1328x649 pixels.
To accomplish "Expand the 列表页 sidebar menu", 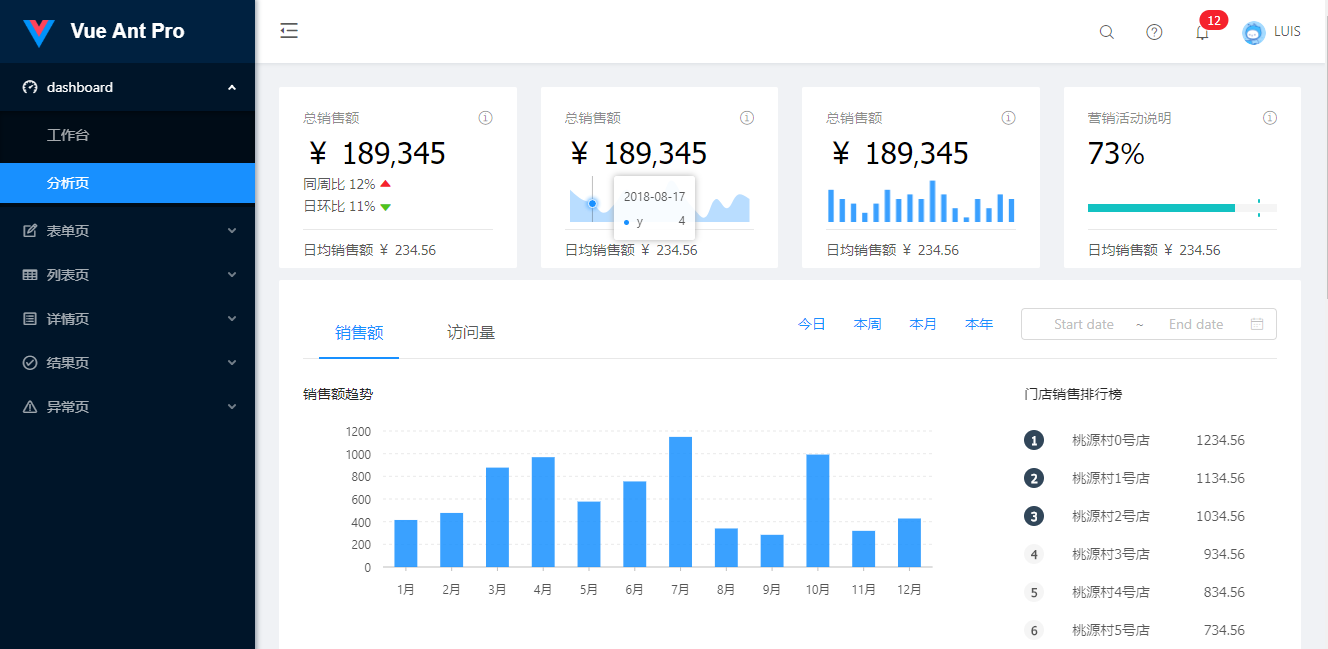I will (x=127, y=275).
